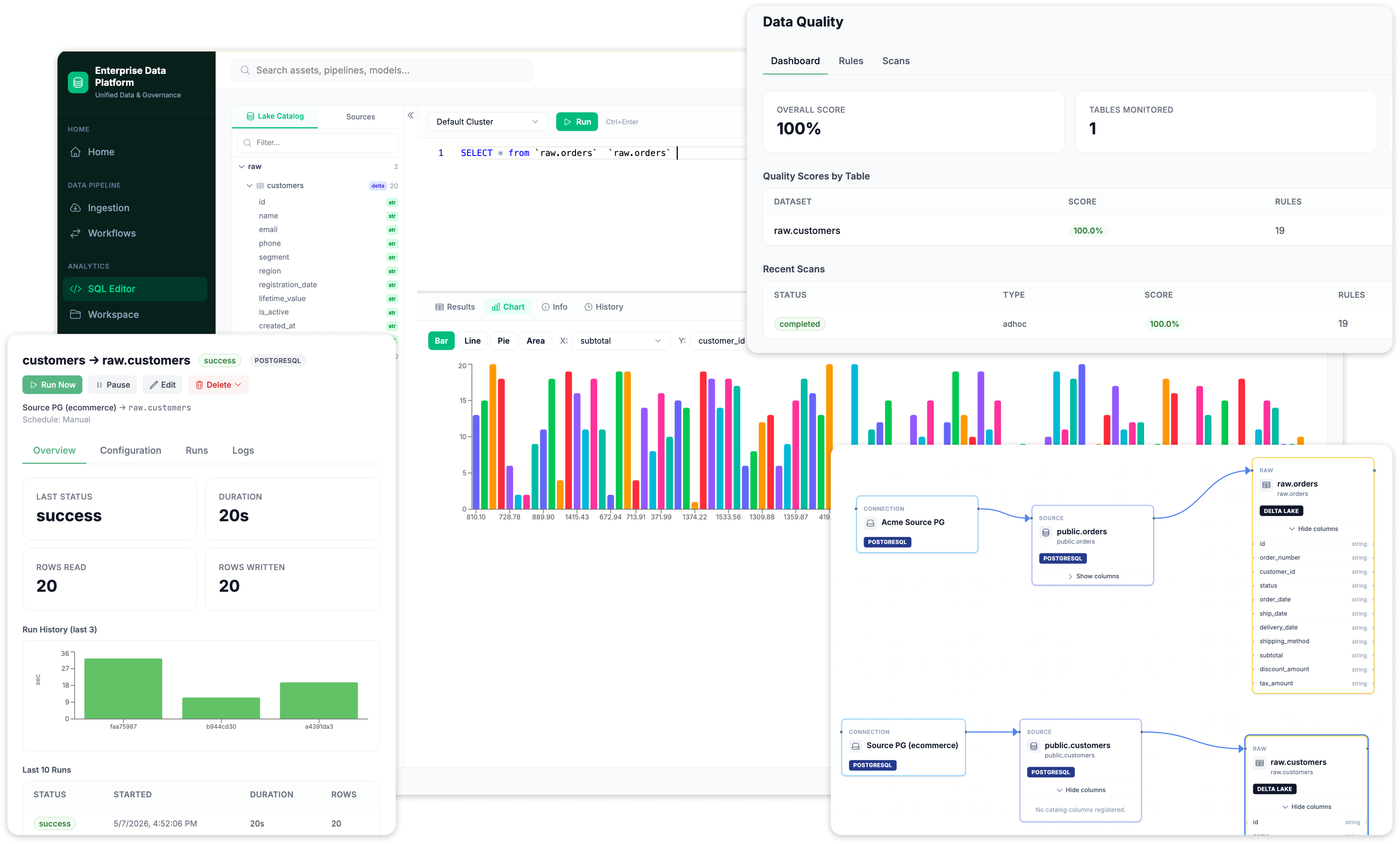Click Run Now on the customers pipeline
Viewport: 1400px width, 844px height.
52,385
